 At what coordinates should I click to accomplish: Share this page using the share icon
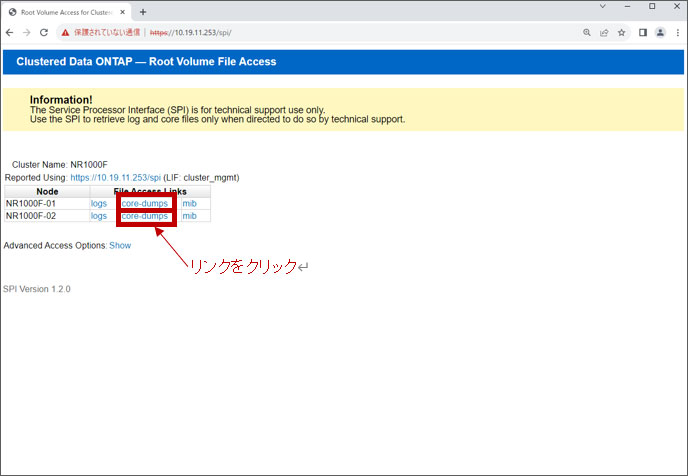(604, 32)
